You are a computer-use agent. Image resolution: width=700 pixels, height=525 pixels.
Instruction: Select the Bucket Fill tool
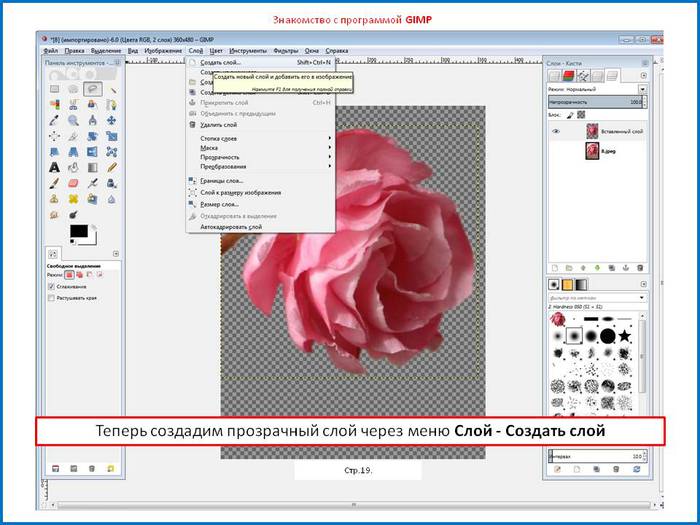pyautogui.click(x=73, y=167)
